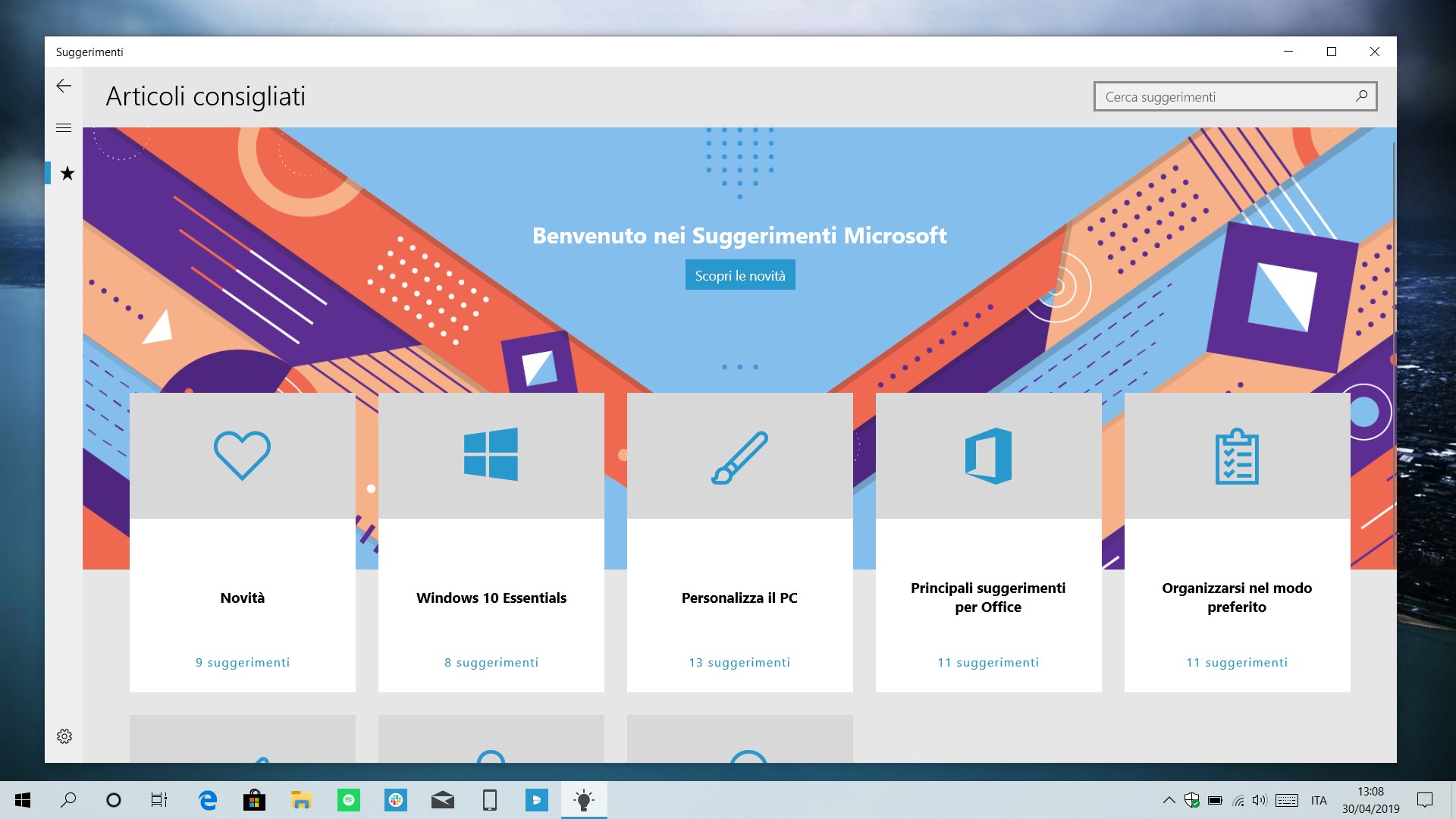This screenshot has height=819, width=1456.
Task: Open Task View on the taskbar
Action: coord(159,800)
